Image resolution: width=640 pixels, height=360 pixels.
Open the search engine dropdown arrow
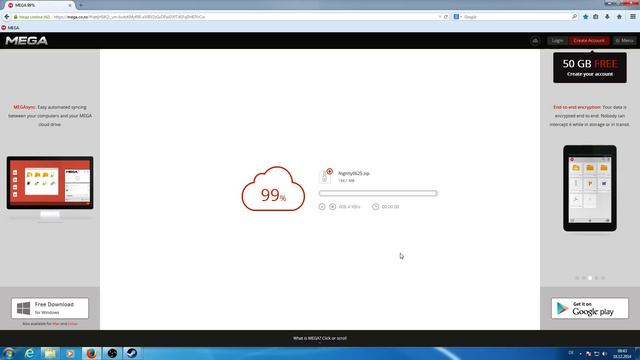461,17
